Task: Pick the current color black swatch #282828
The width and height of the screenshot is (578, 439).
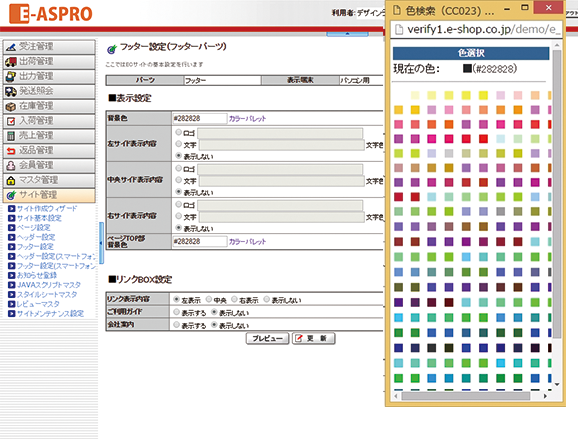Action: 467,69
